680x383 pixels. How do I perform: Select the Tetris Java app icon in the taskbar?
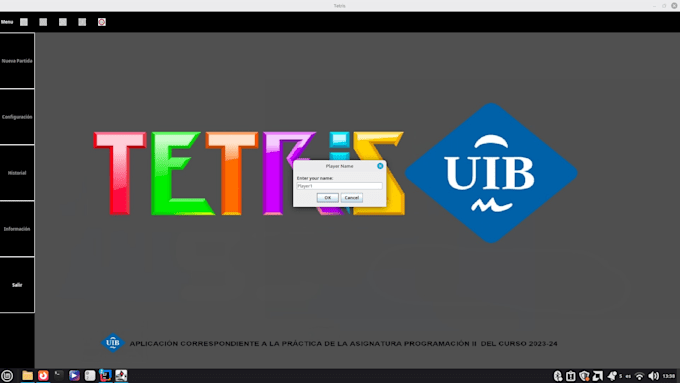pyautogui.click(x=121, y=376)
